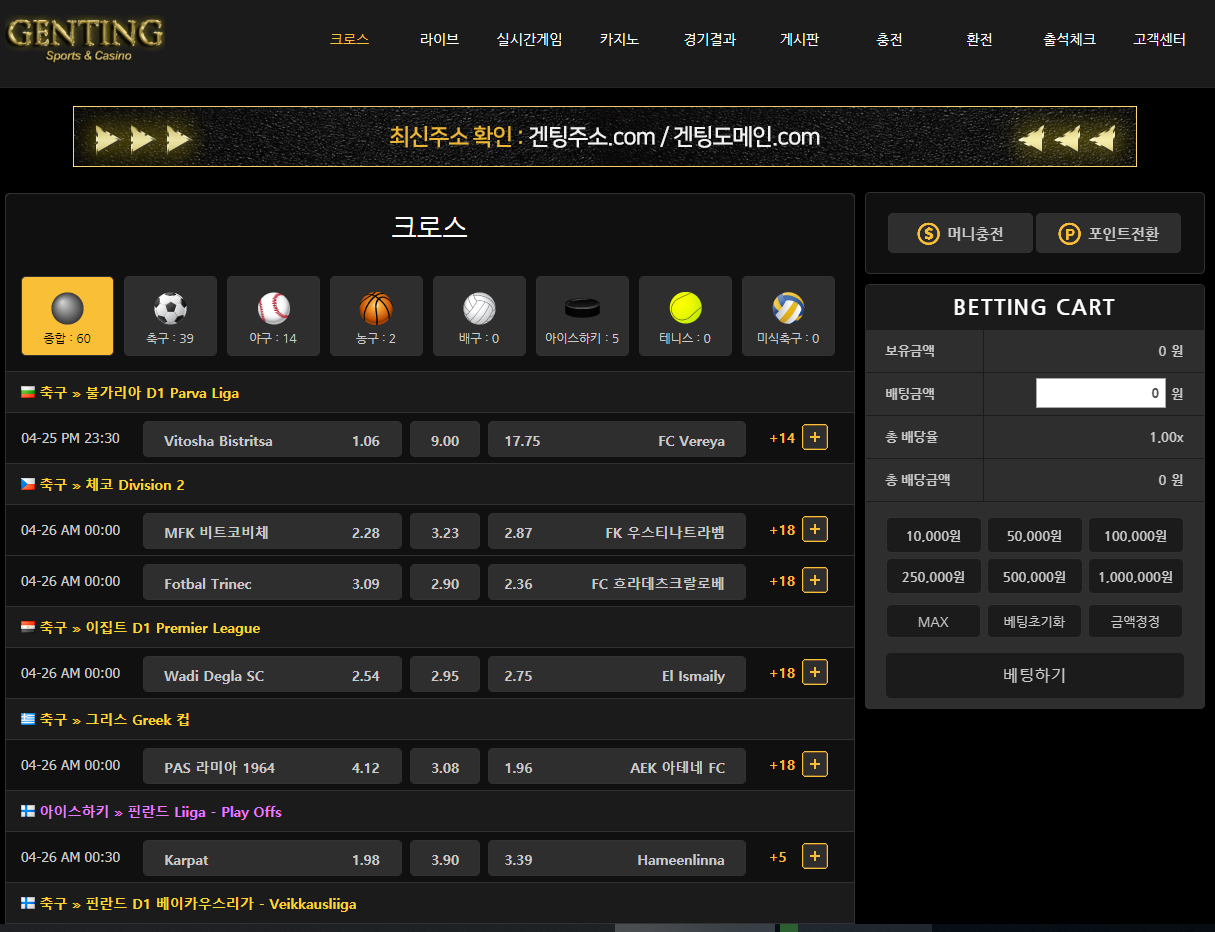Click the GENTING Sports & Casino logo
Viewport: 1215px width, 932px height.
[86, 39]
